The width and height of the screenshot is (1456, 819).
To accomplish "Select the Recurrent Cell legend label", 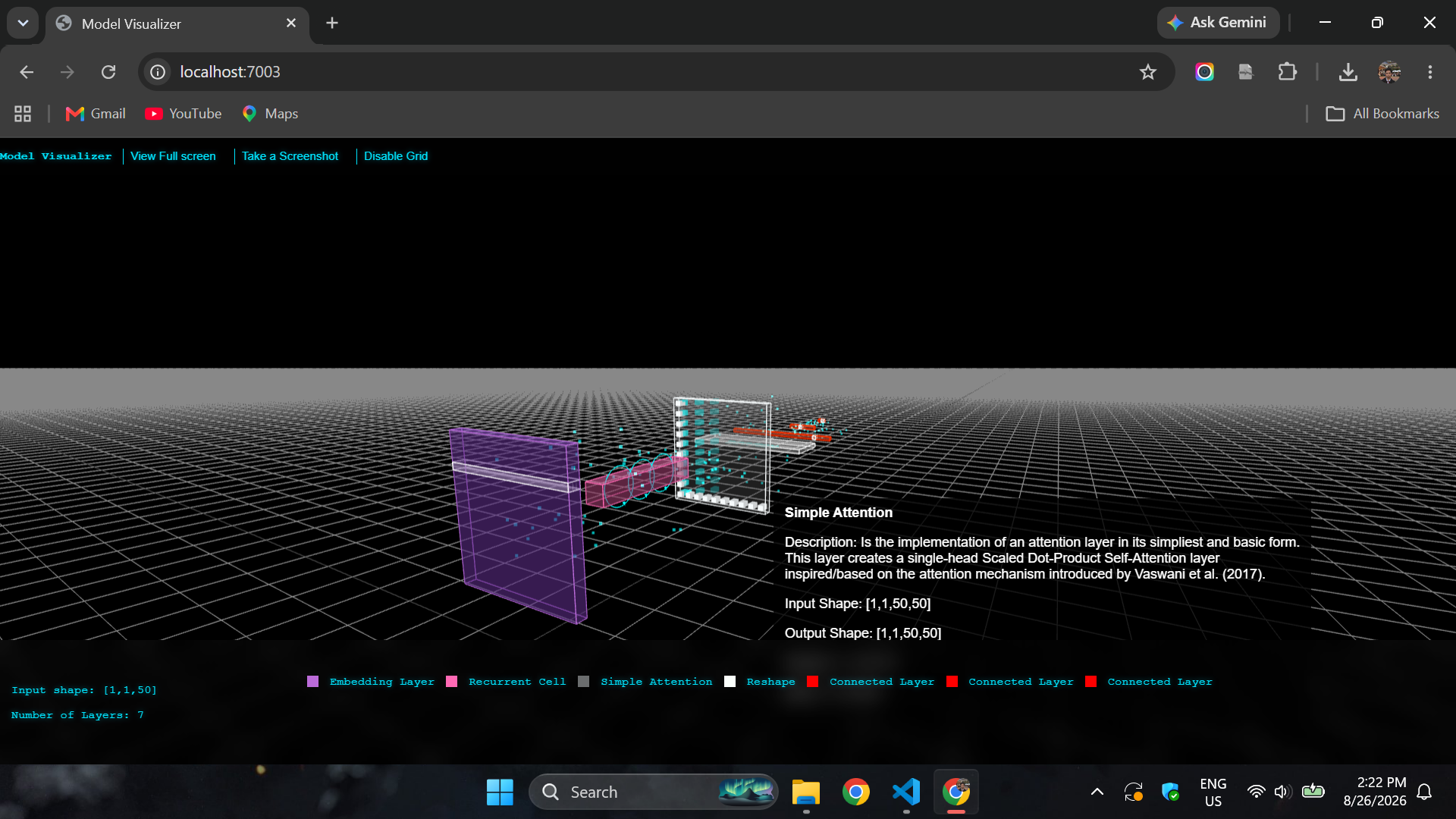I will [517, 682].
